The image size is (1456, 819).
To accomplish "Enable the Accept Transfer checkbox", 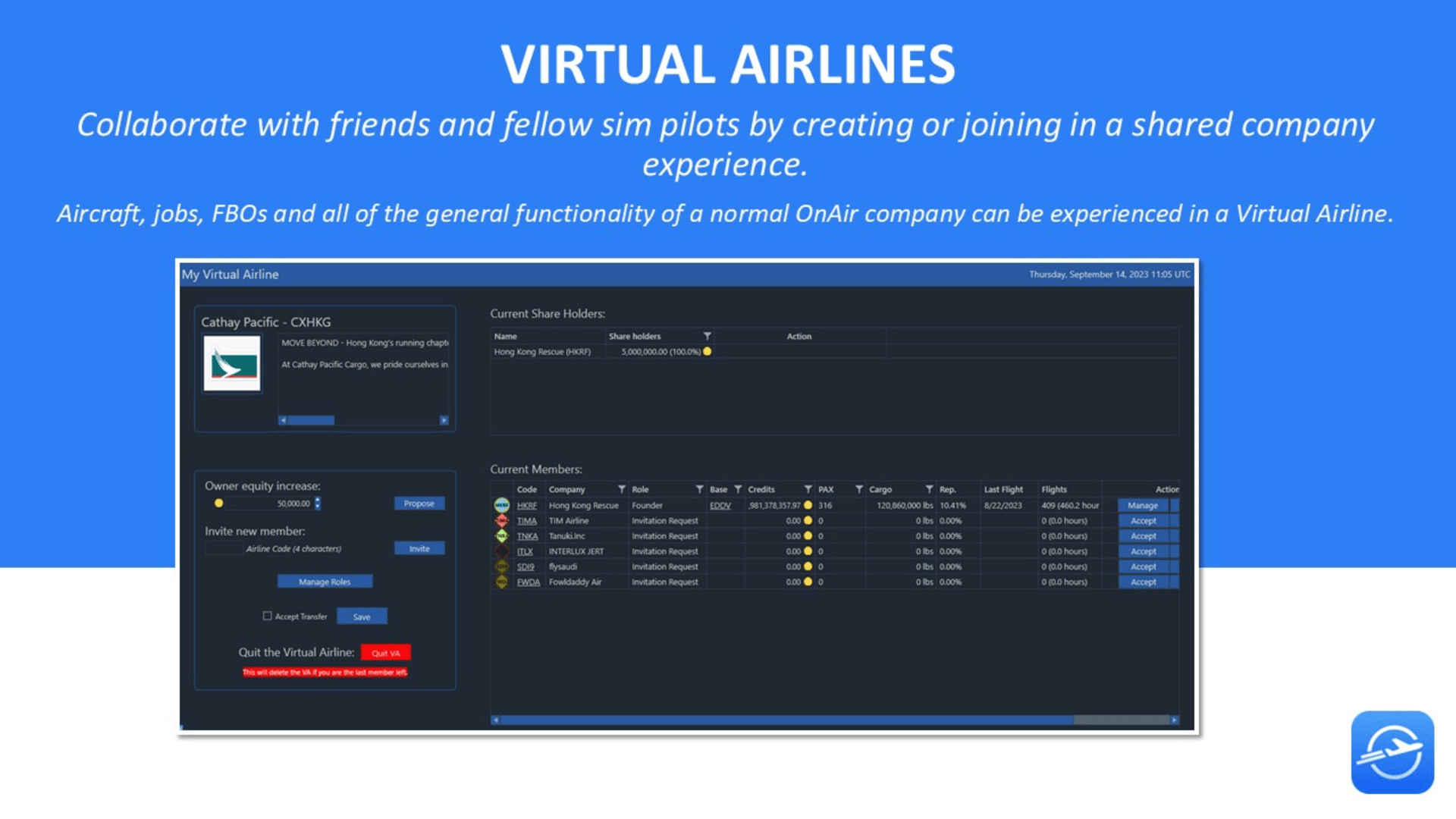I will point(267,617).
